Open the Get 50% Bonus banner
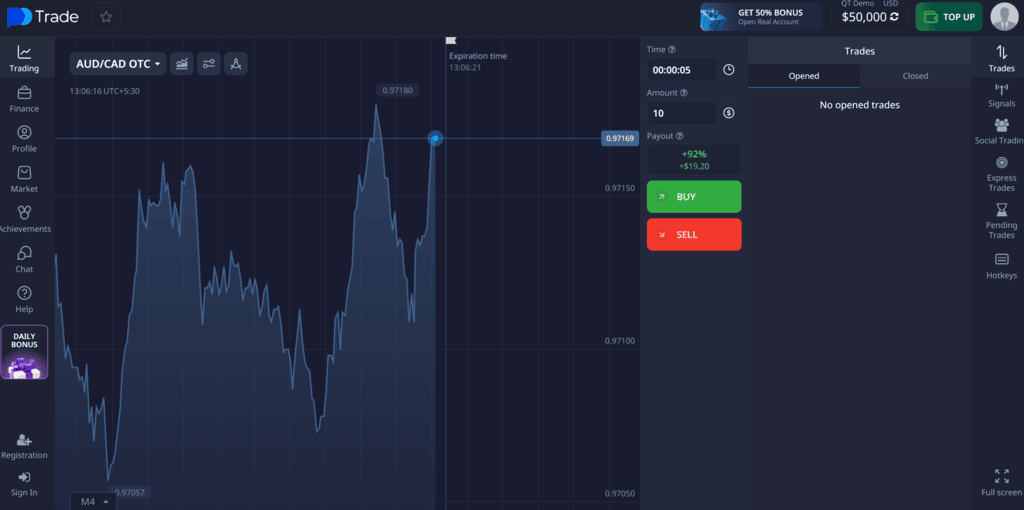1024x510 pixels. pos(761,17)
